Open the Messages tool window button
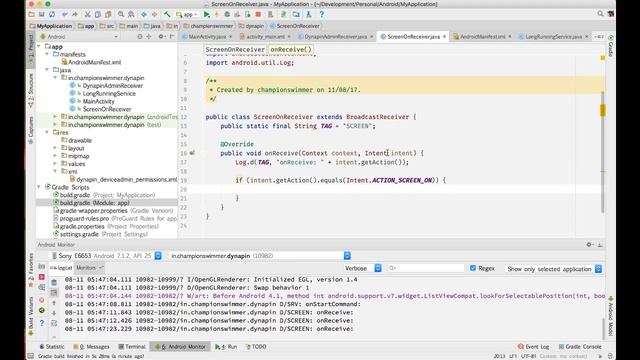This screenshot has width=640, height=360. 91,347
